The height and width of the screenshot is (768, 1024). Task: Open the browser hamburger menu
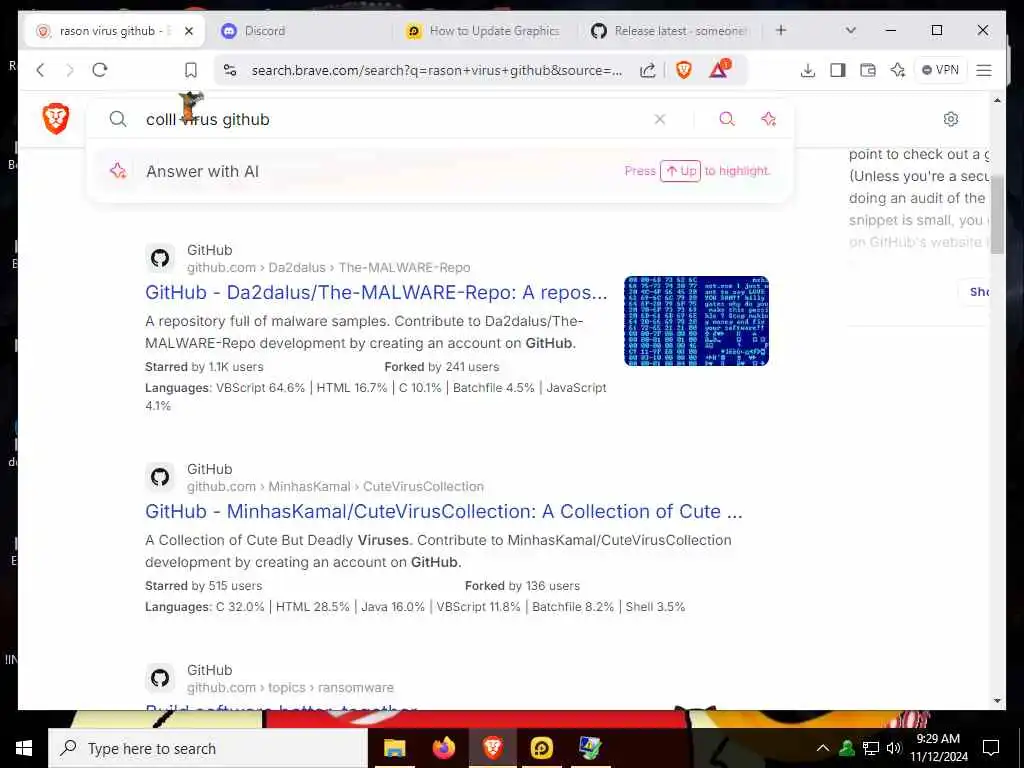click(x=984, y=70)
